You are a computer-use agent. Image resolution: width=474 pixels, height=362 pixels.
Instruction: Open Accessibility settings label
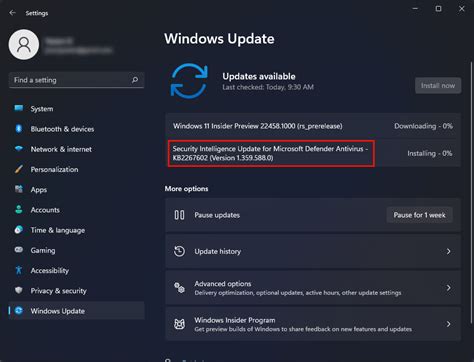coord(50,271)
